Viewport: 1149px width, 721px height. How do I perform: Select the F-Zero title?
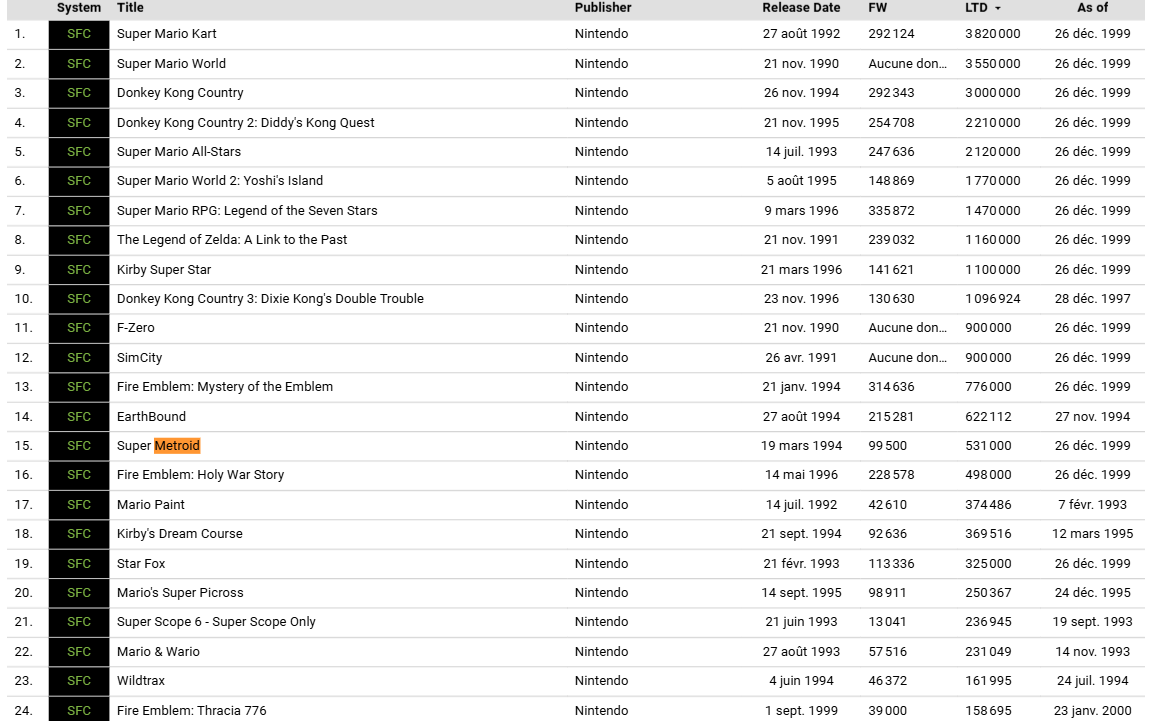(x=136, y=328)
